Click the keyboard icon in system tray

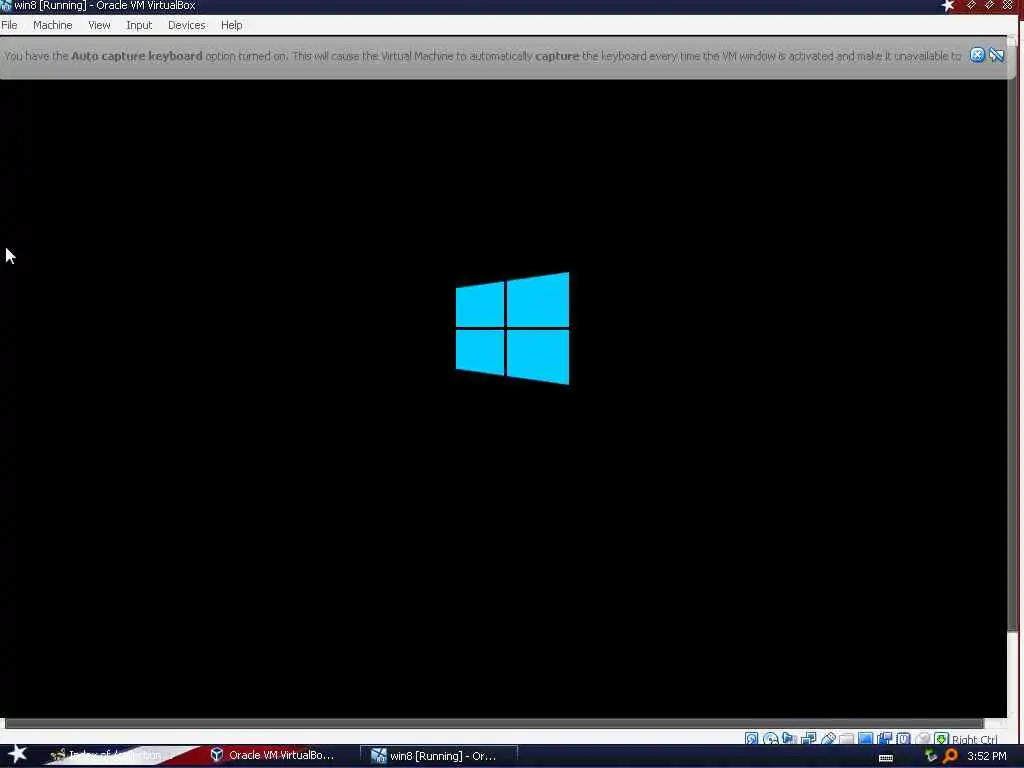click(886, 758)
